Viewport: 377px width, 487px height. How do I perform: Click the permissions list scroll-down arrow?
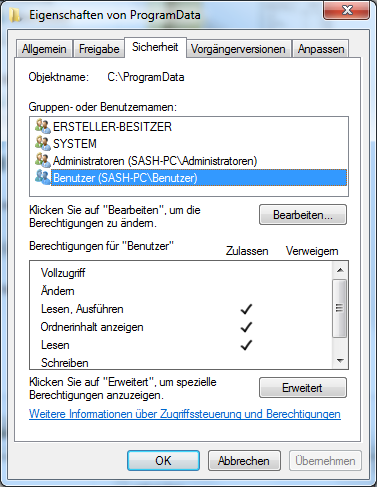pos(340,360)
